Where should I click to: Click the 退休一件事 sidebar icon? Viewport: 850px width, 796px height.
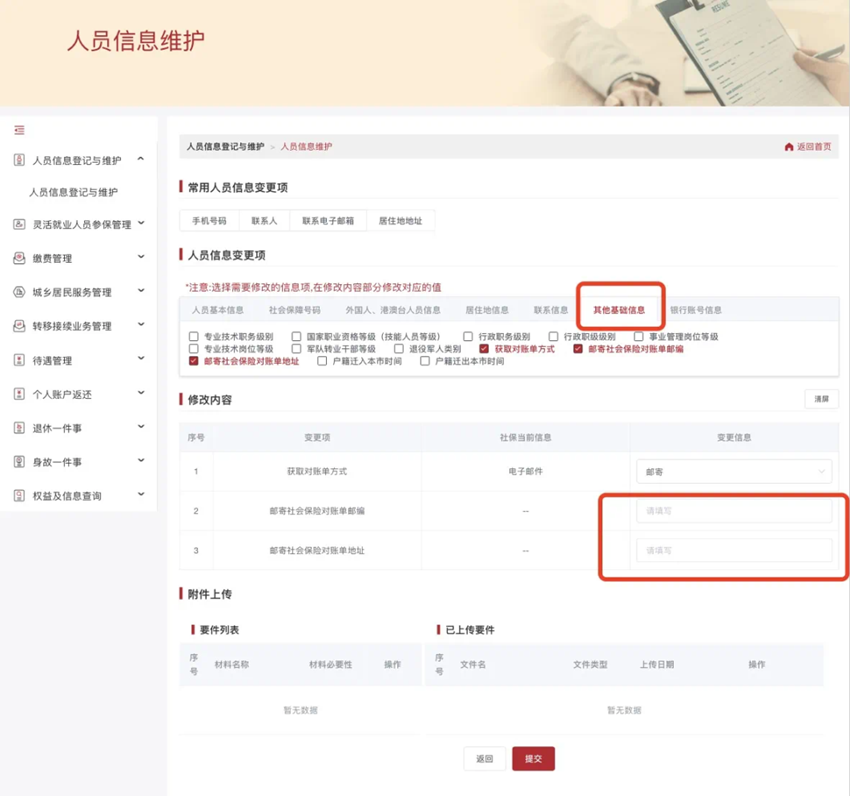click(19, 428)
